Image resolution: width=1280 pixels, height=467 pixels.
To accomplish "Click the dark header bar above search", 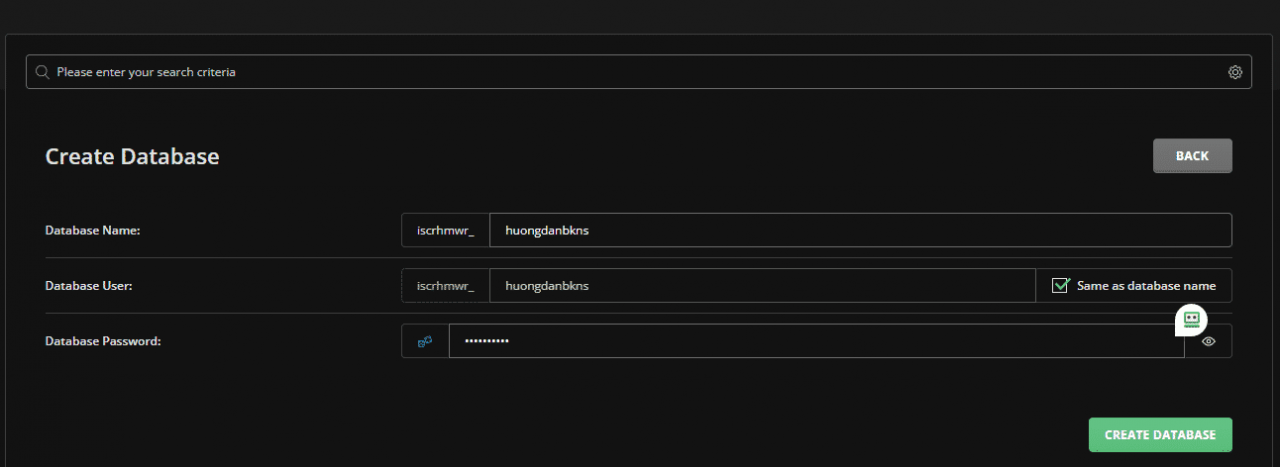I will 640,15.
